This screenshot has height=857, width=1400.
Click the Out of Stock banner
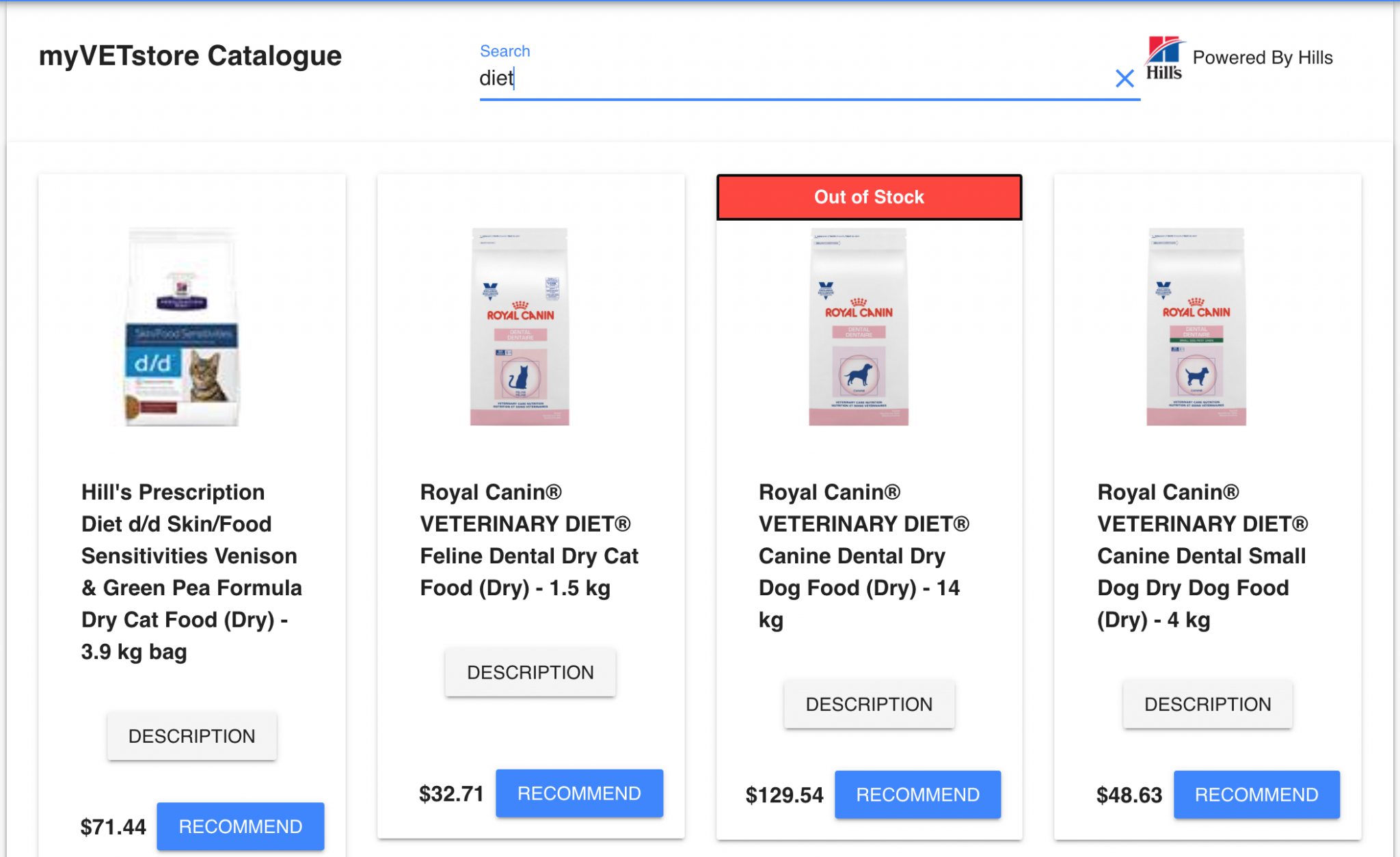(869, 197)
